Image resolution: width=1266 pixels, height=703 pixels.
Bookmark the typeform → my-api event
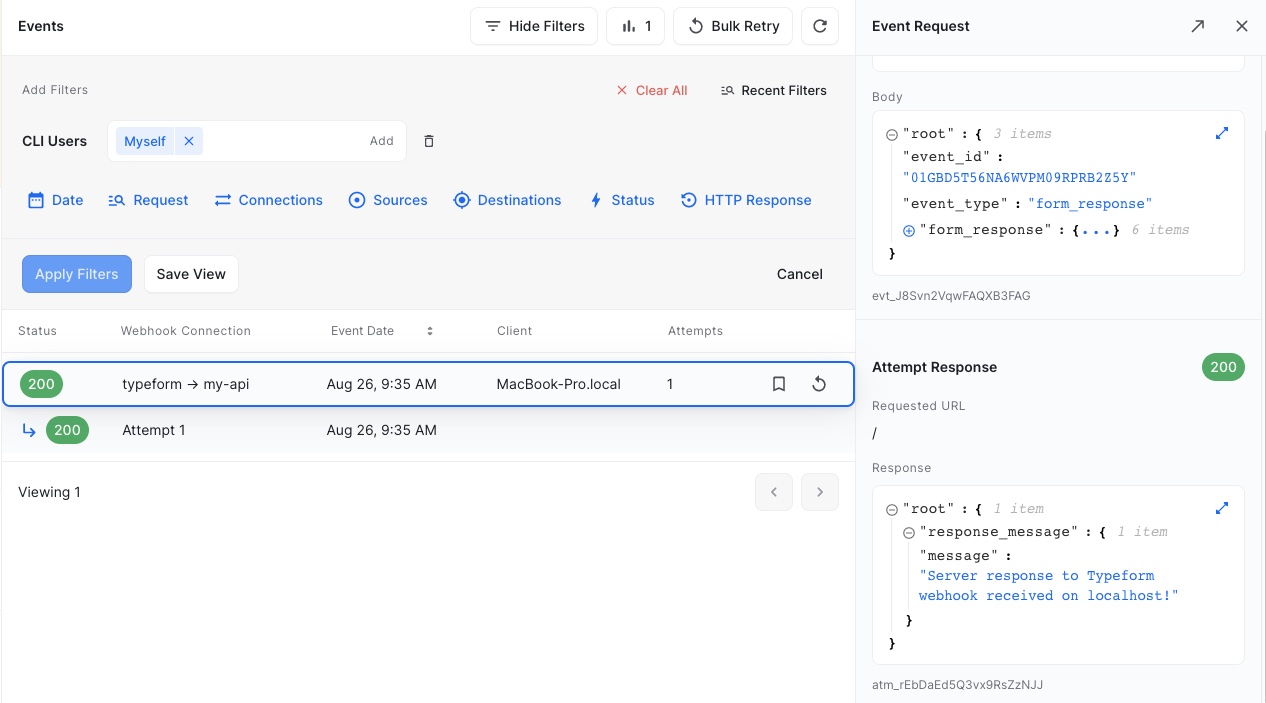click(x=779, y=384)
